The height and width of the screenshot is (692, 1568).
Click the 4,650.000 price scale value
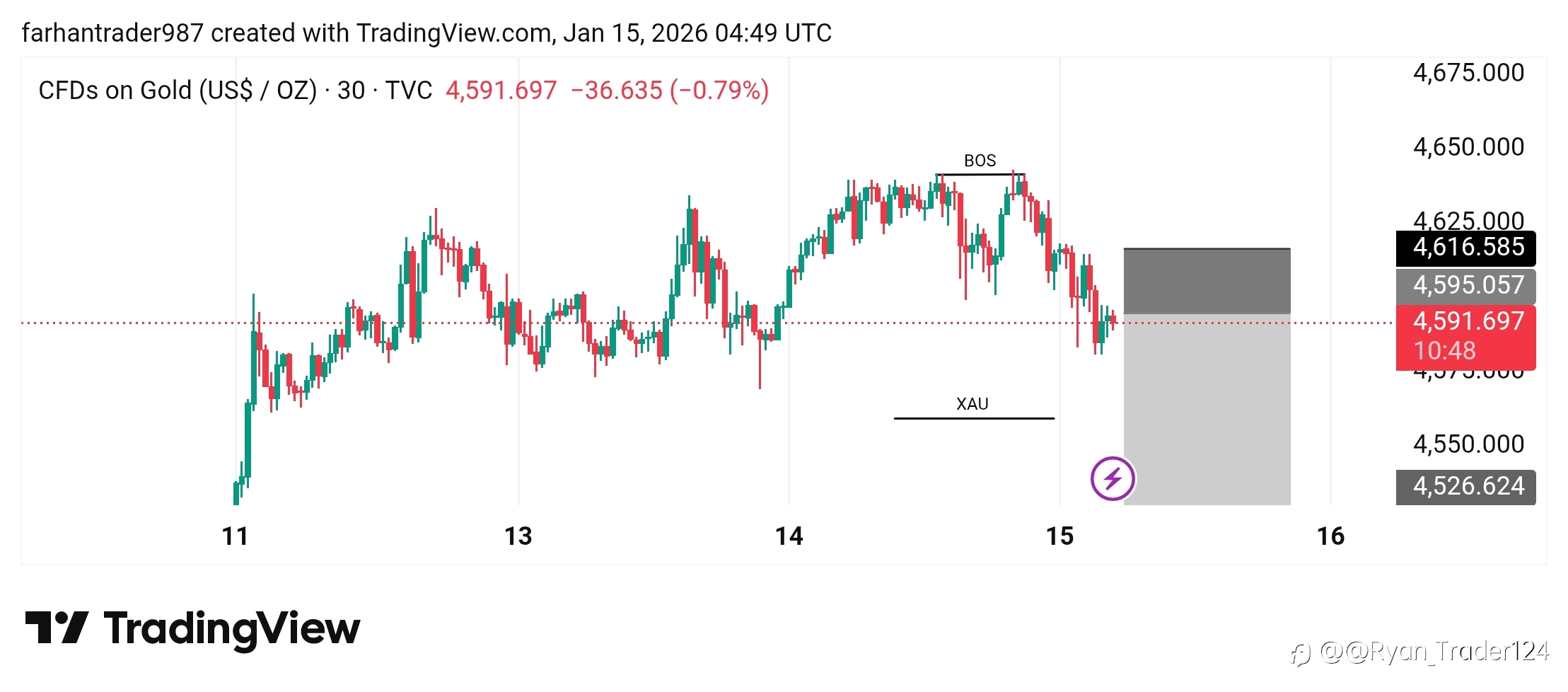[x=1468, y=147]
